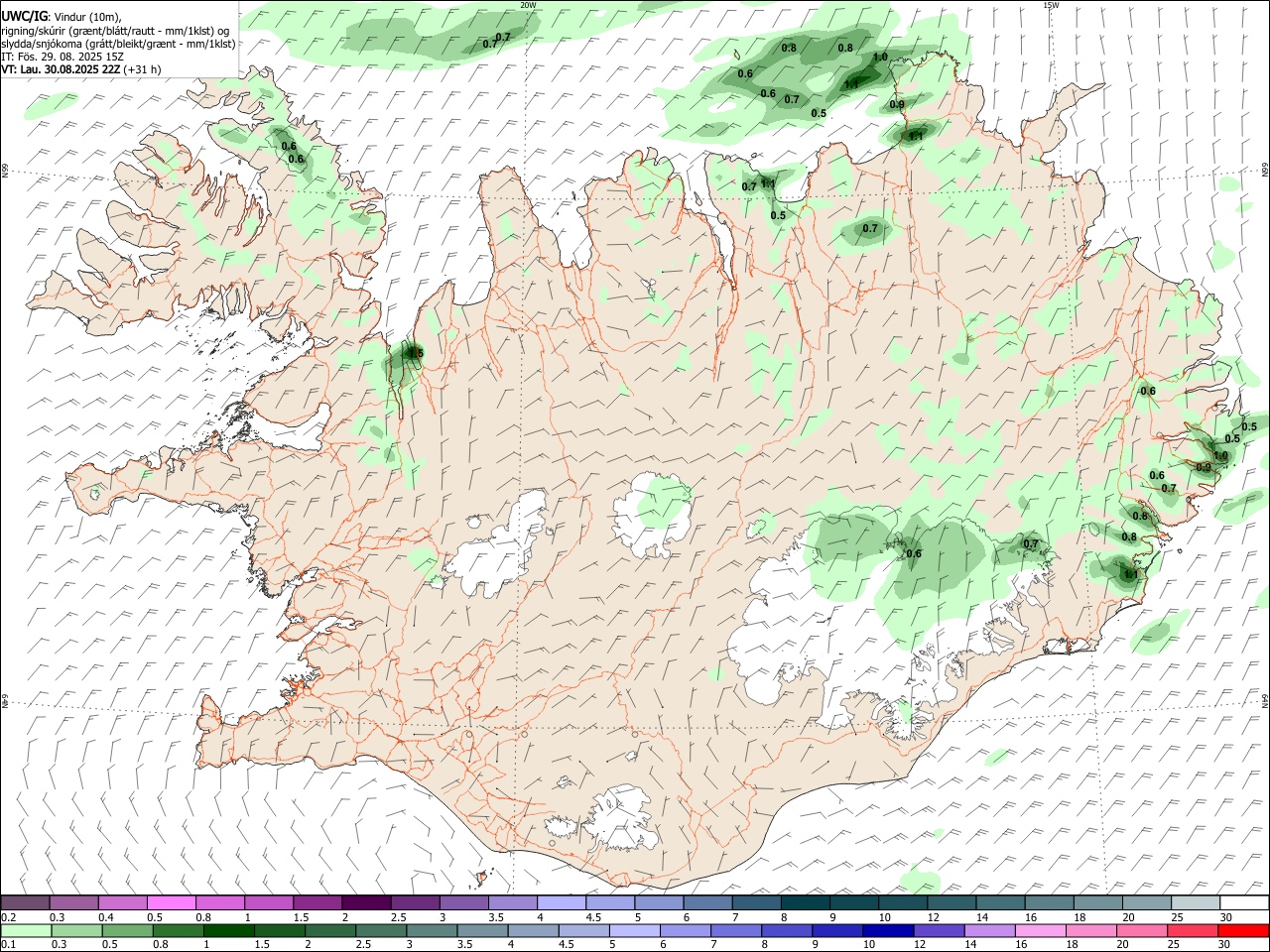
Task: Click the teal 12 mm snow-scale swatch
Action: pyautogui.click(x=951, y=902)
